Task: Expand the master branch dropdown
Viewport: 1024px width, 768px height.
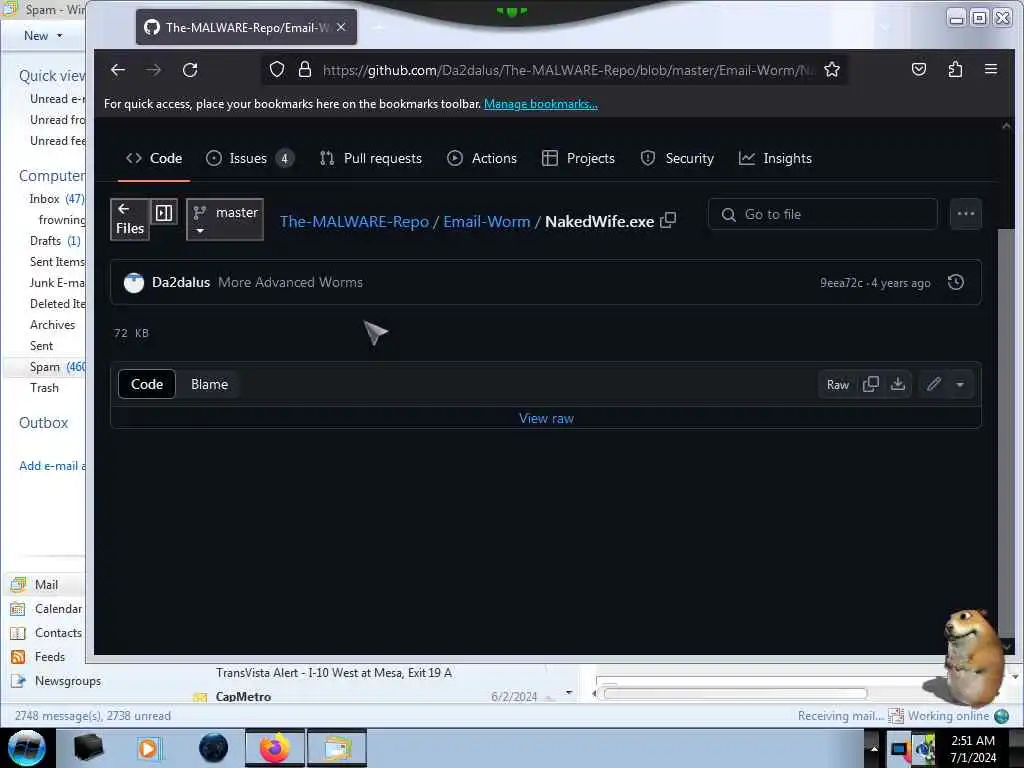Action: coord(225,219)
